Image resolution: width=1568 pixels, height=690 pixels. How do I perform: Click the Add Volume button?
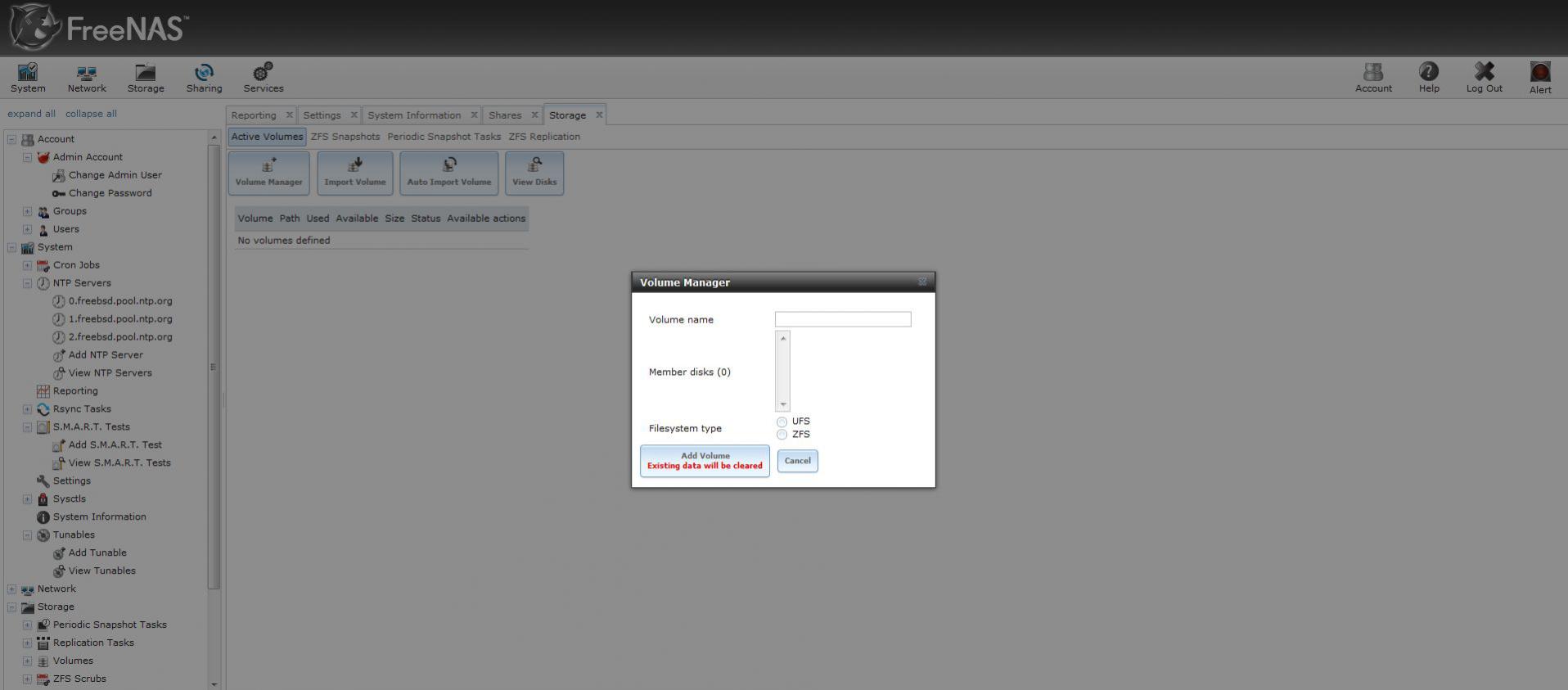click(x=705, y=461)
